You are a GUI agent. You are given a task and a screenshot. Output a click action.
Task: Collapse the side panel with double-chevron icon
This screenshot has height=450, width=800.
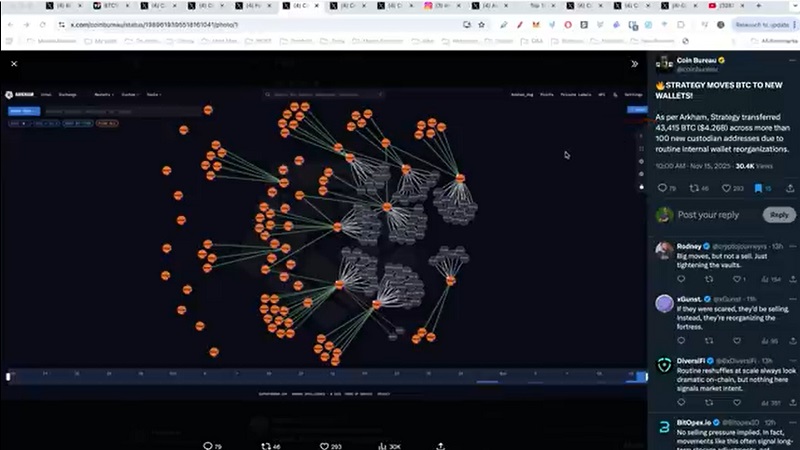[x=634, y=63]
